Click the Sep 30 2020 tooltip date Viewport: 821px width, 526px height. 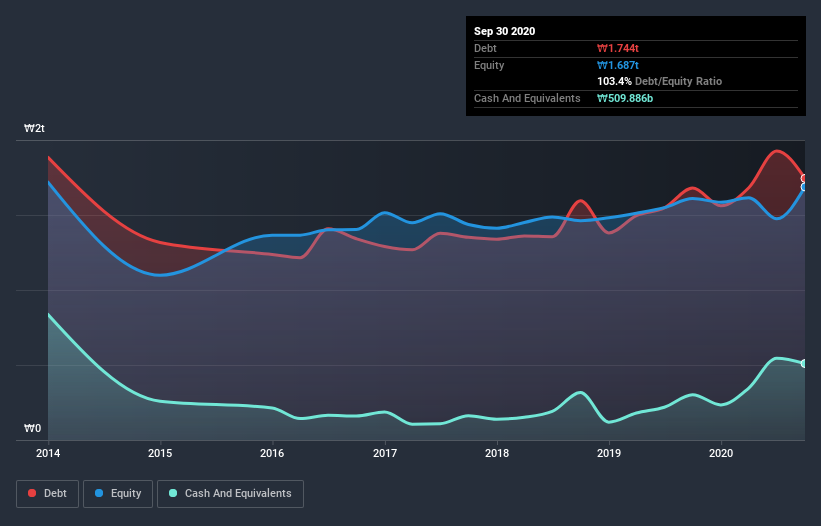coord(505,31)
